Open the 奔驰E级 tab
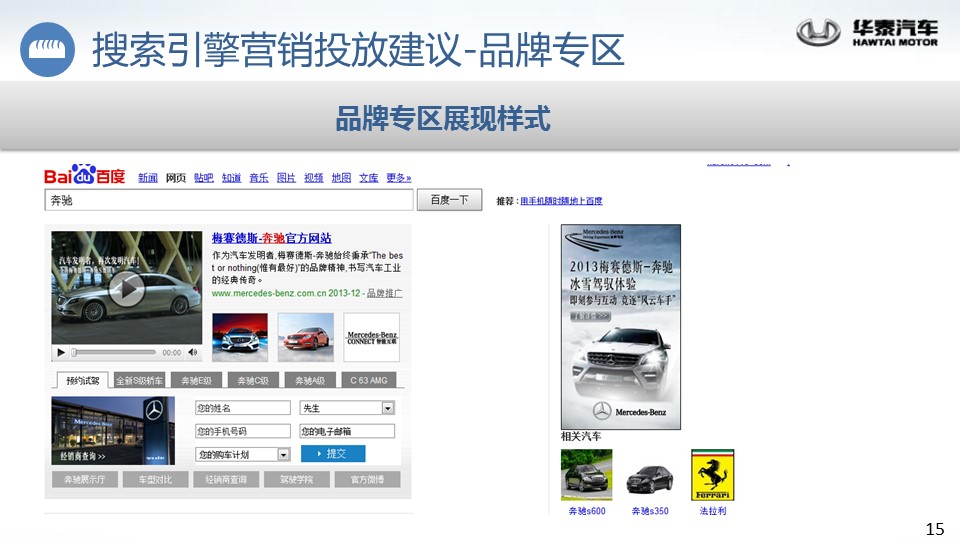Viewport: 960px width, 540px height. tap(196, 381)
